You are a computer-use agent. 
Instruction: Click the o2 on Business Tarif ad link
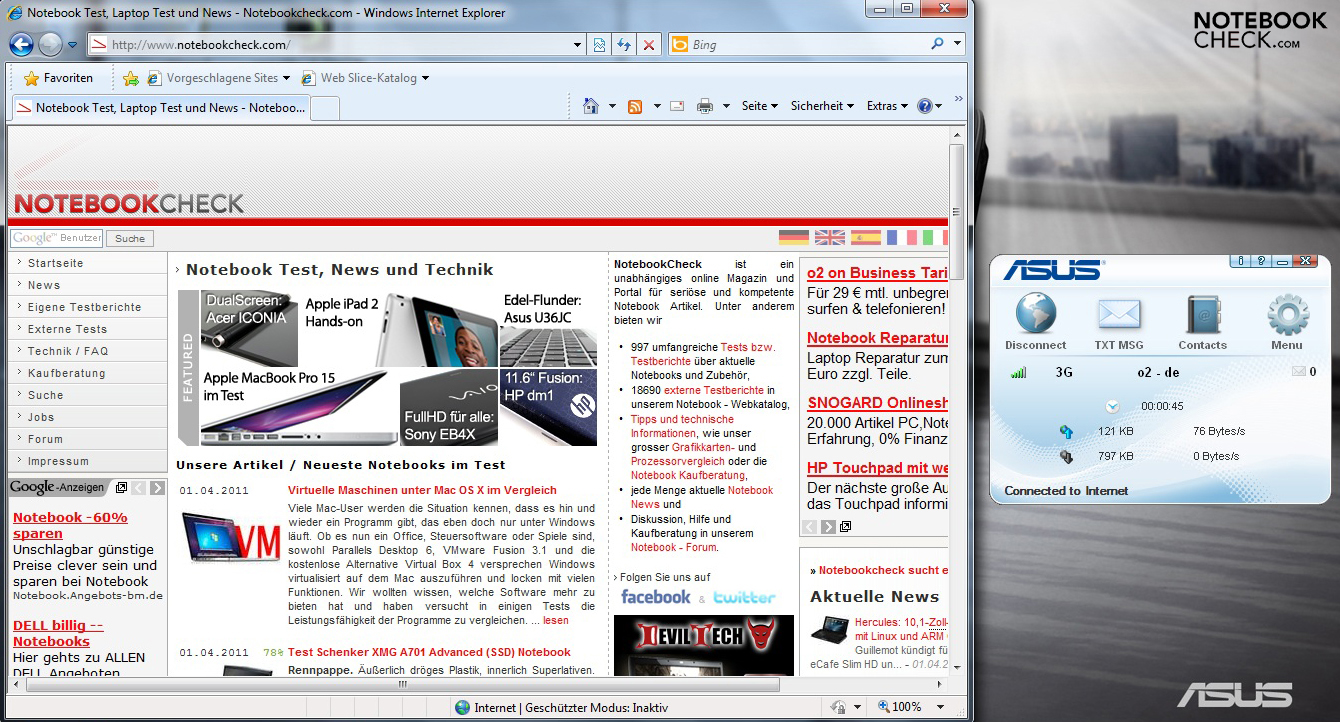pyautogui.click(x=878, y=272)
